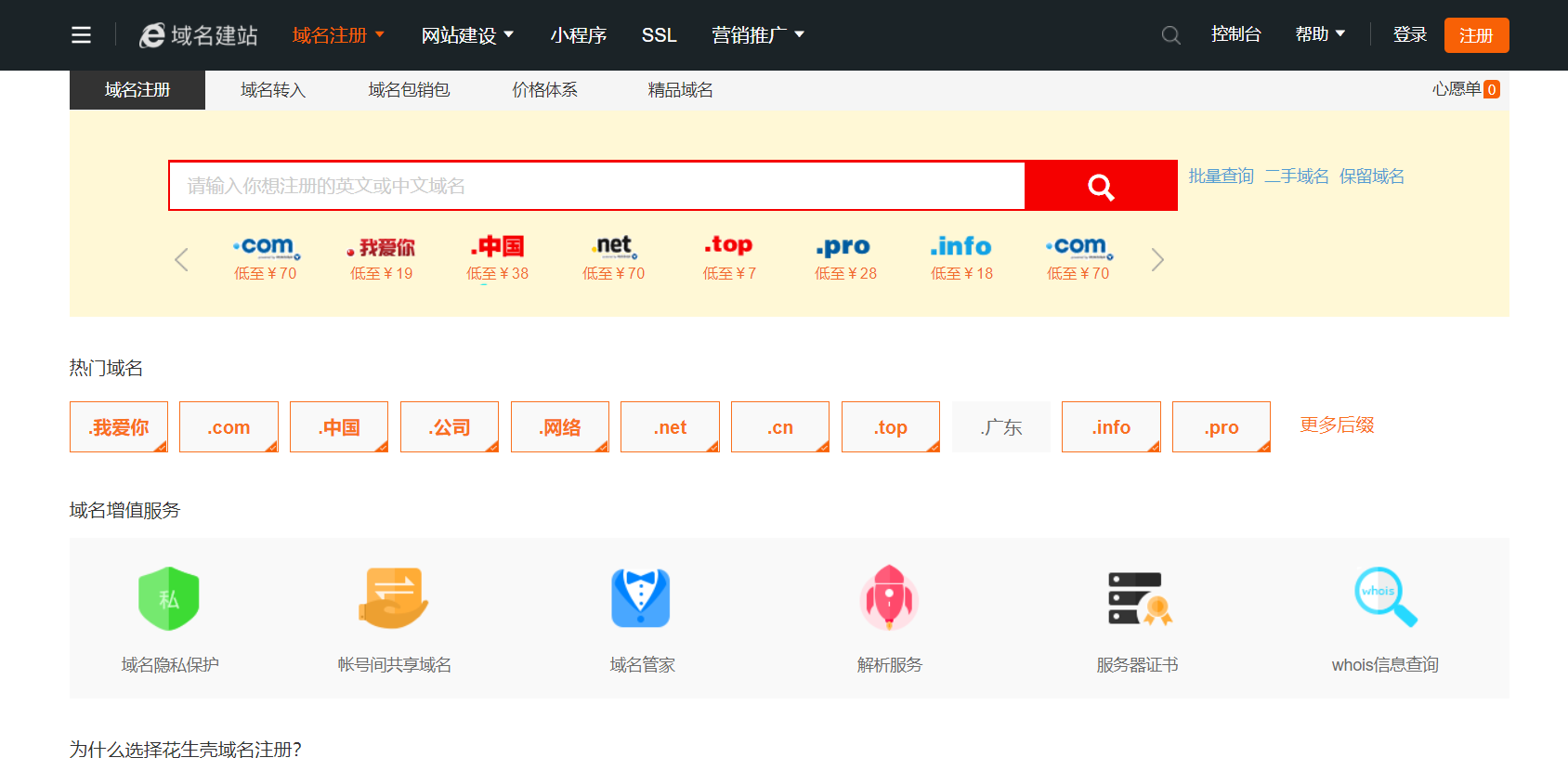Click 更多后缀 more suffixes link

click(x=1337, y=425)
